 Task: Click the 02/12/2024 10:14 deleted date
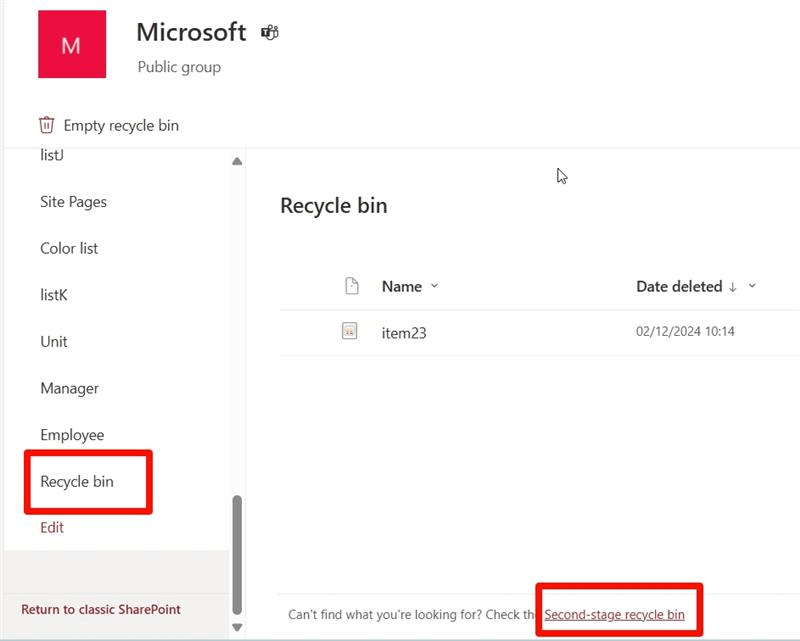point(685,331)
